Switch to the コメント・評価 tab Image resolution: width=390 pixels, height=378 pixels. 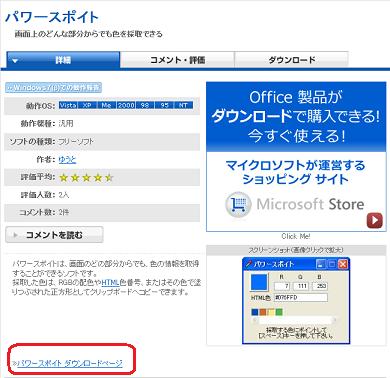177,60
